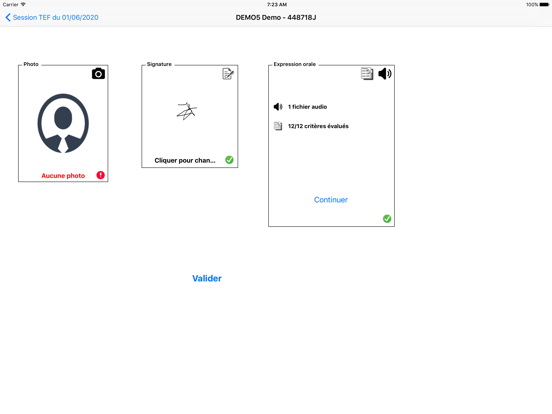Click the 12/12 critères évalués text
The image size is (552, 414).
click(x=318, y=126)
